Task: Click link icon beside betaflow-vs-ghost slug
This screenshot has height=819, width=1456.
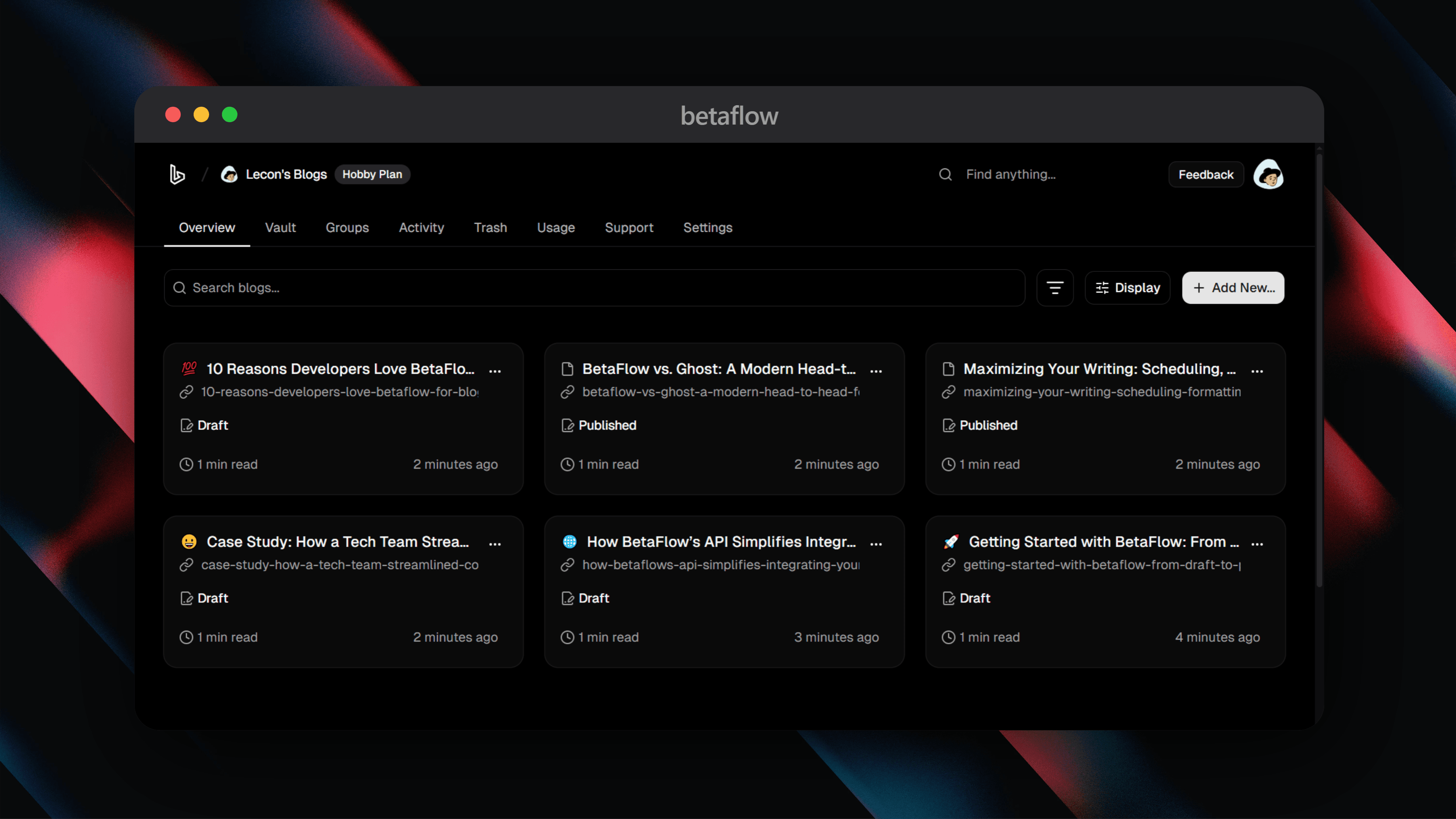Action: (x=567, y=392)
